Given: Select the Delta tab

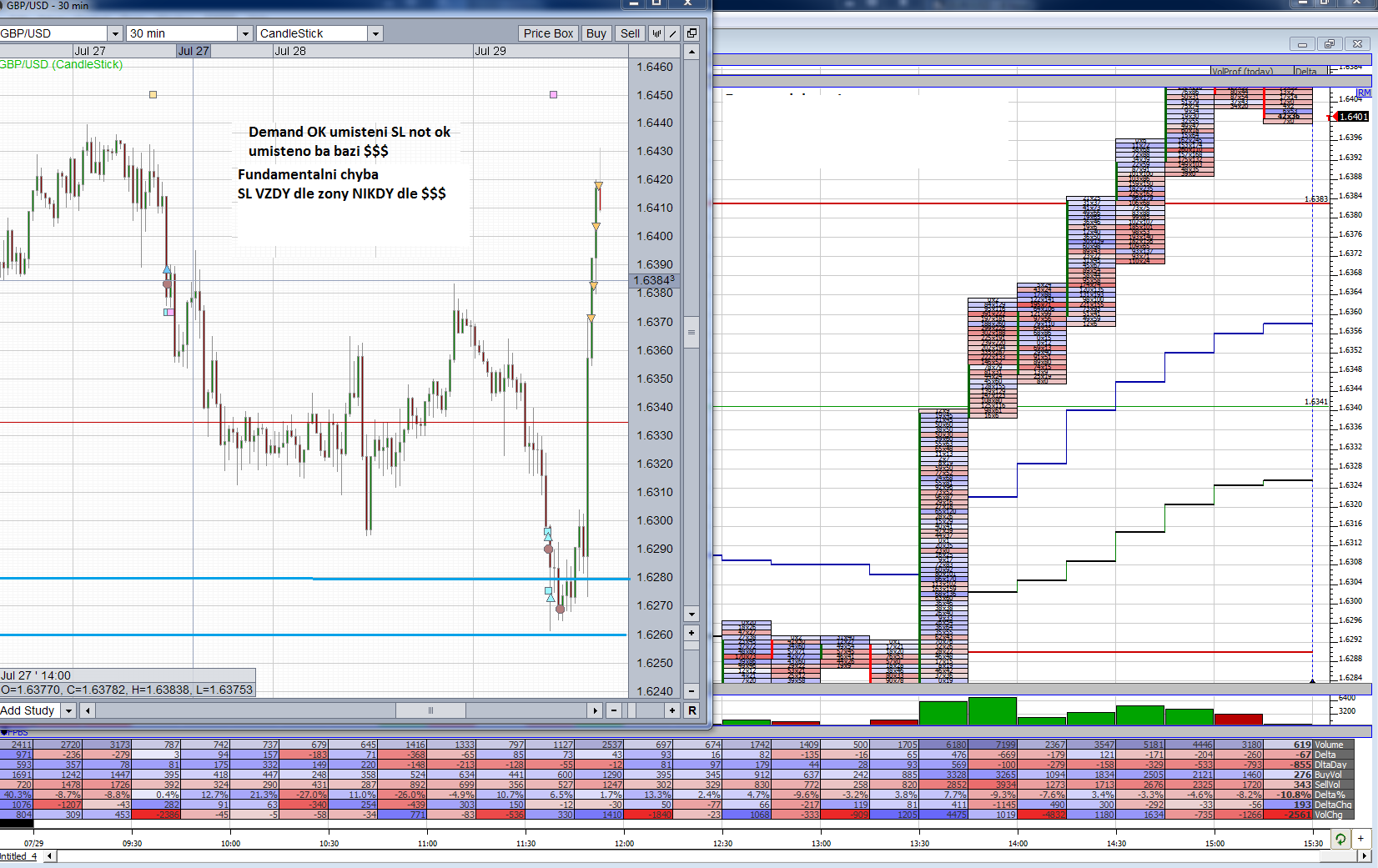Looking at the screenshot, I should click(1308, 72).
